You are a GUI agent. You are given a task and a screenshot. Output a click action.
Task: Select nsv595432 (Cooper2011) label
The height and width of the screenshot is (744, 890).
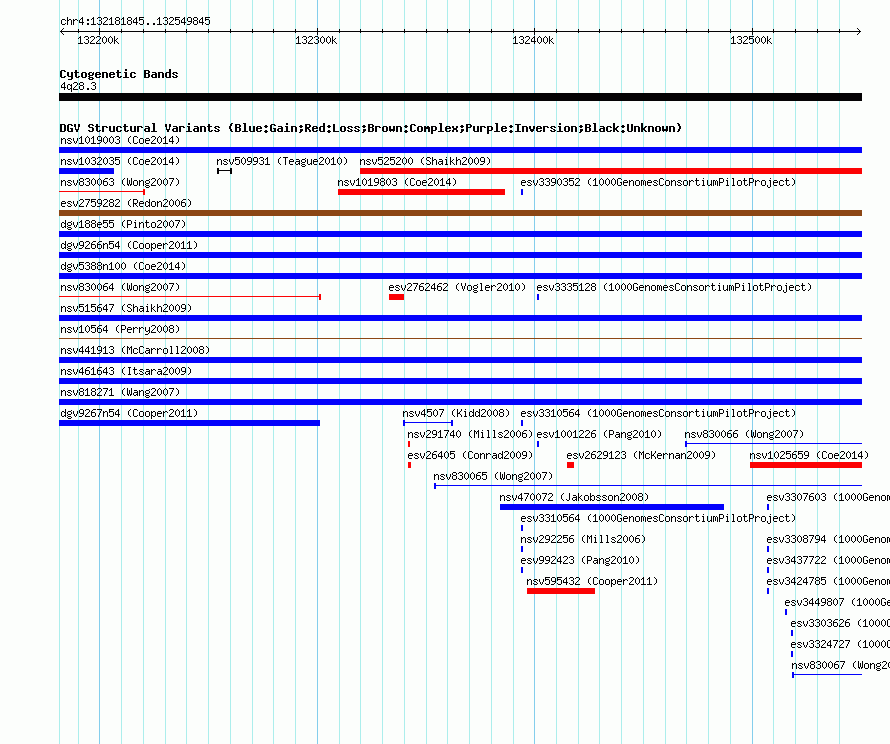tap(592, 581)
